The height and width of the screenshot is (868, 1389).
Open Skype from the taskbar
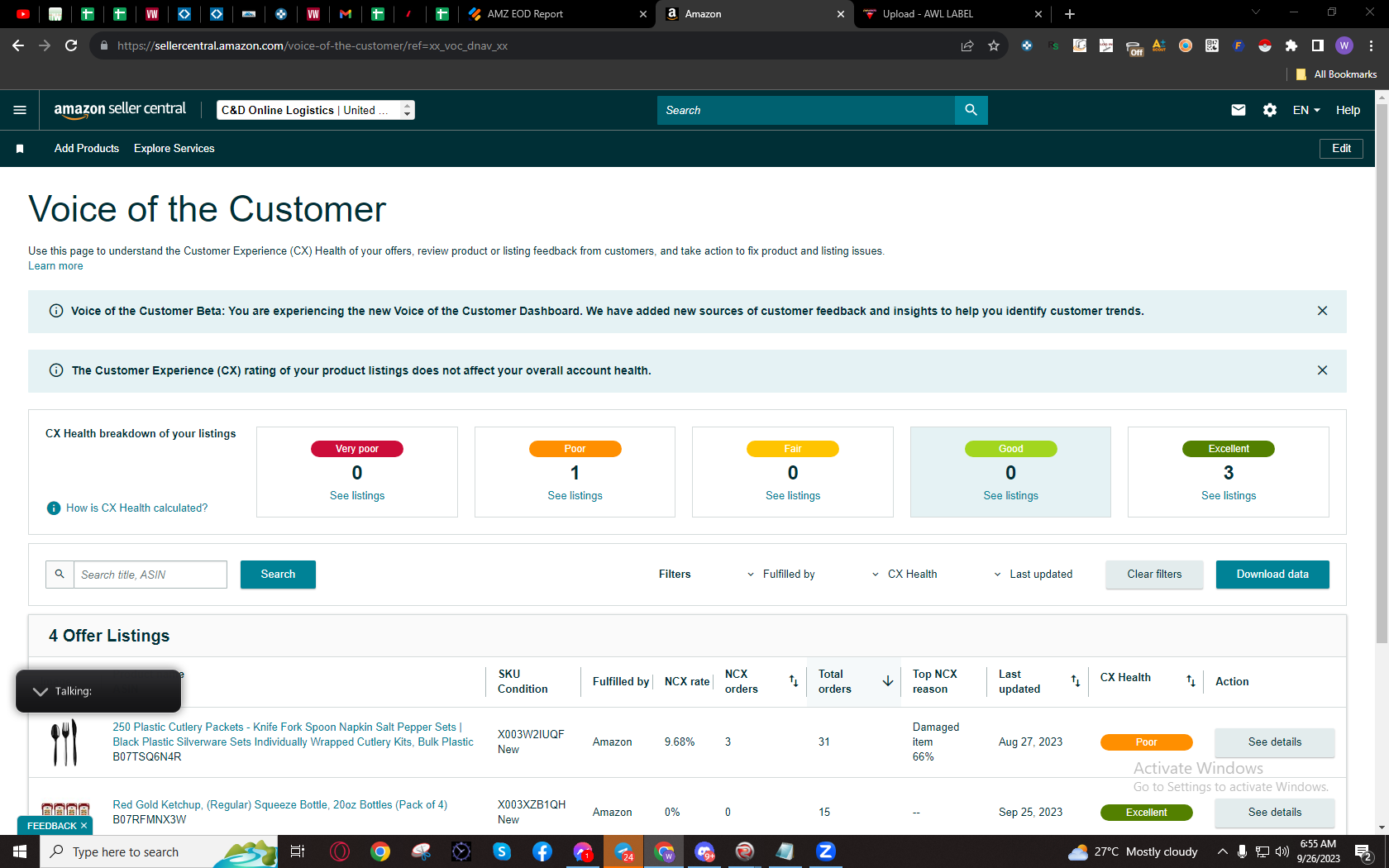(x=502, y=851)
